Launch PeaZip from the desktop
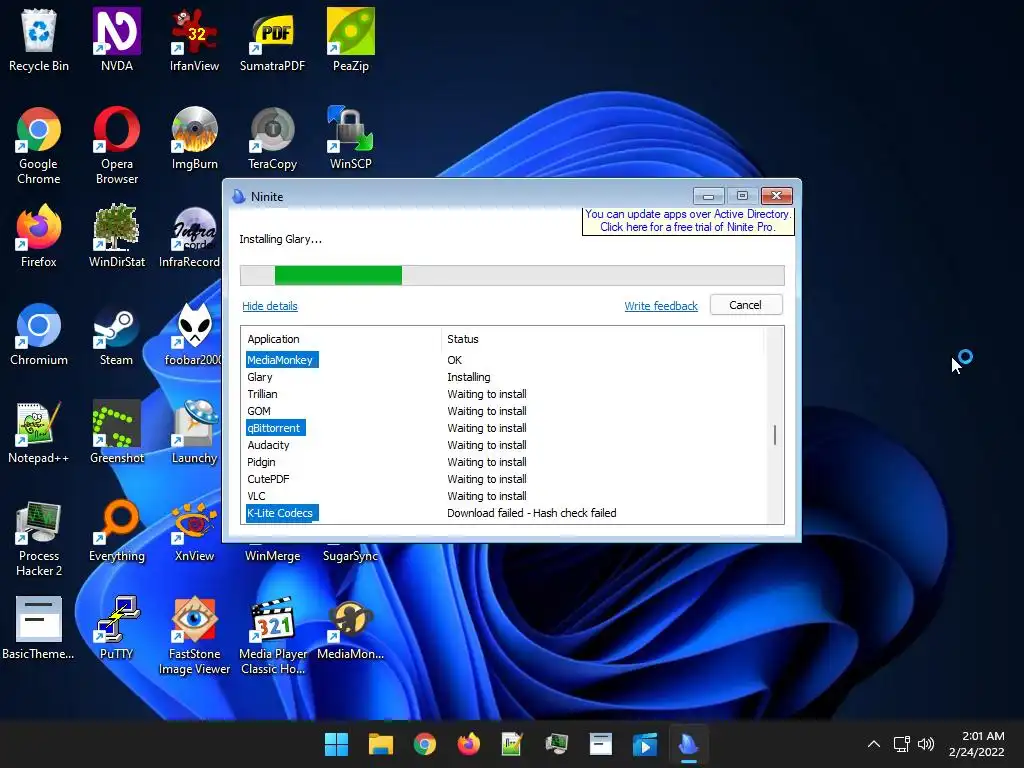 click(x=351, y=39)
